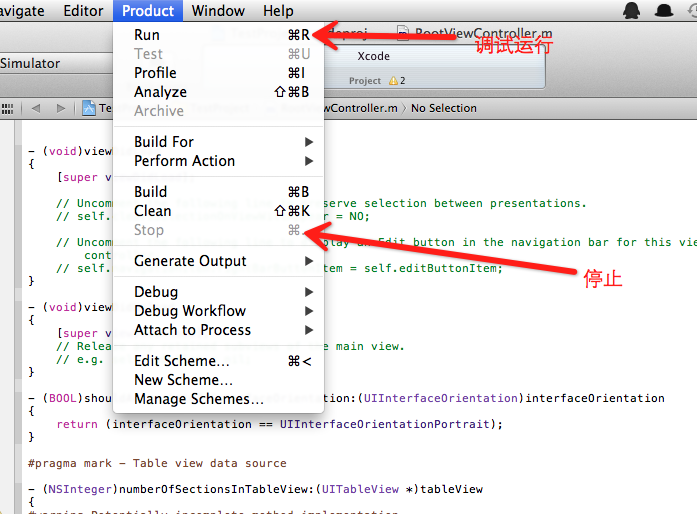Image resolution: width=697 pixels, height=514 pixels.
Task: Click the jump bar back arrow
Action: 36,108
